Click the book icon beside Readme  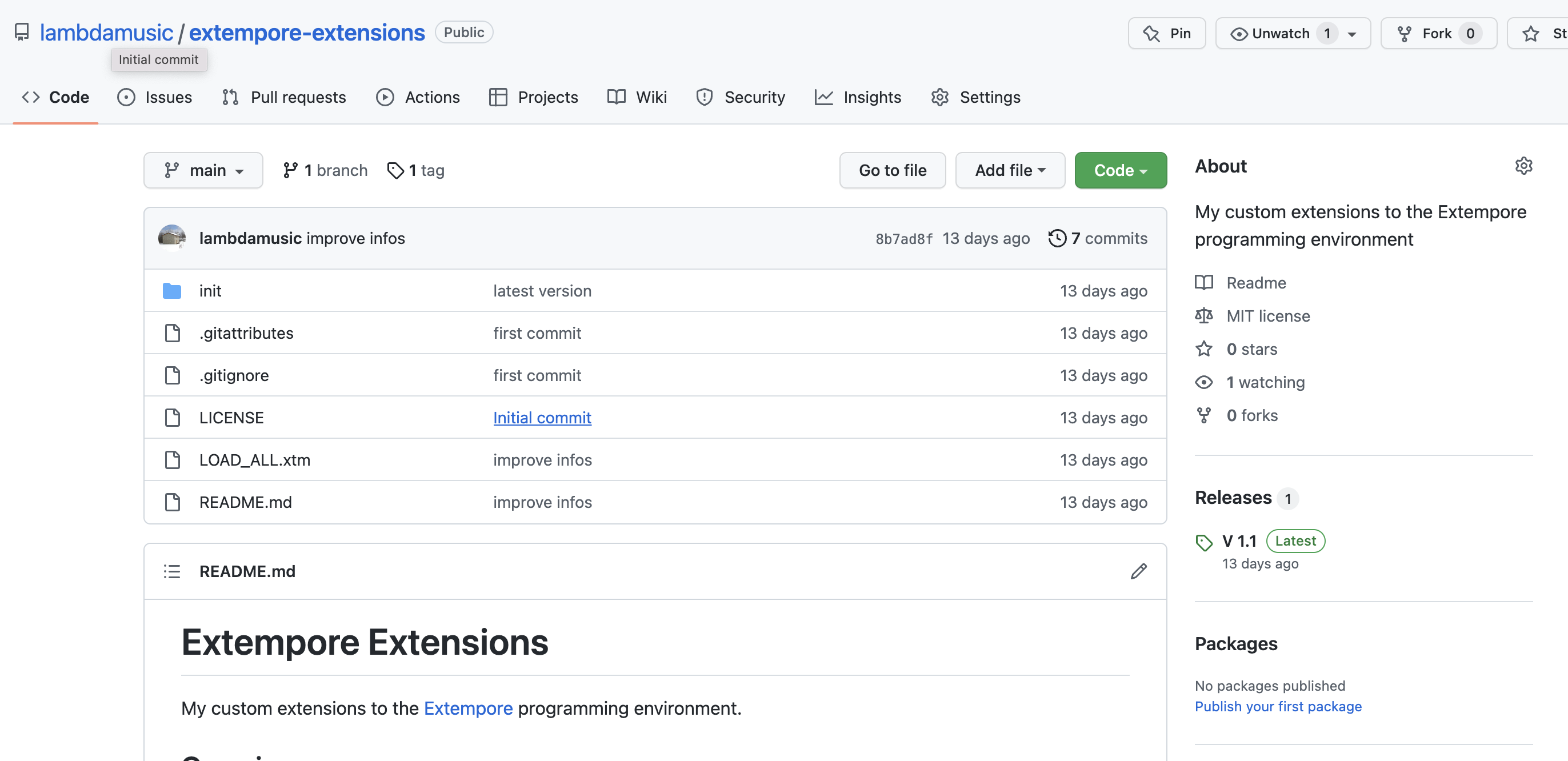point(1204,282)
